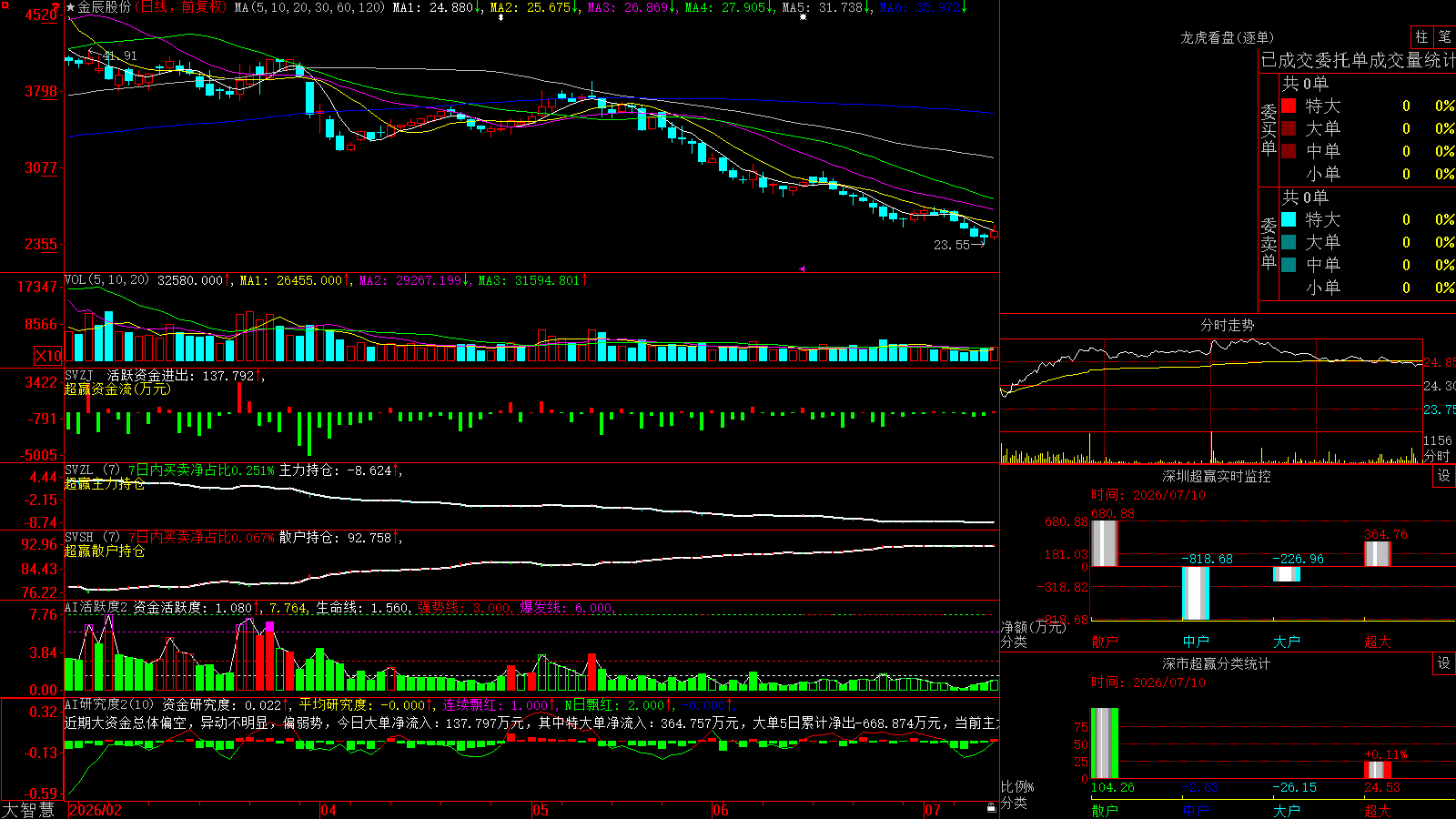The image size is (1456, 819).
Task: Click the 时间 date in 深市超赢分类统计
Action: pyautogui.click(x=1148, y=682)
